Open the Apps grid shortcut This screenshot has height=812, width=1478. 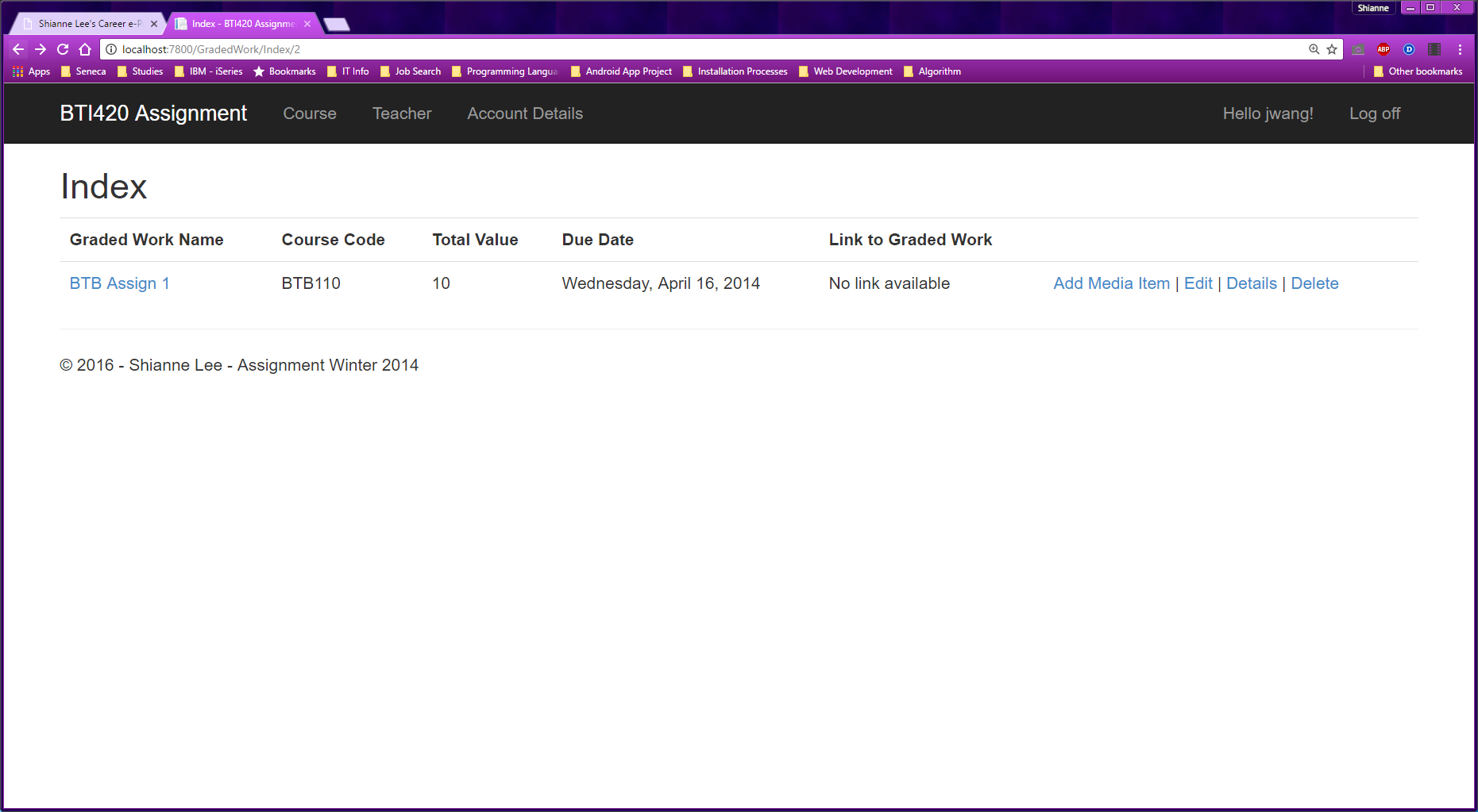[31, 71]
